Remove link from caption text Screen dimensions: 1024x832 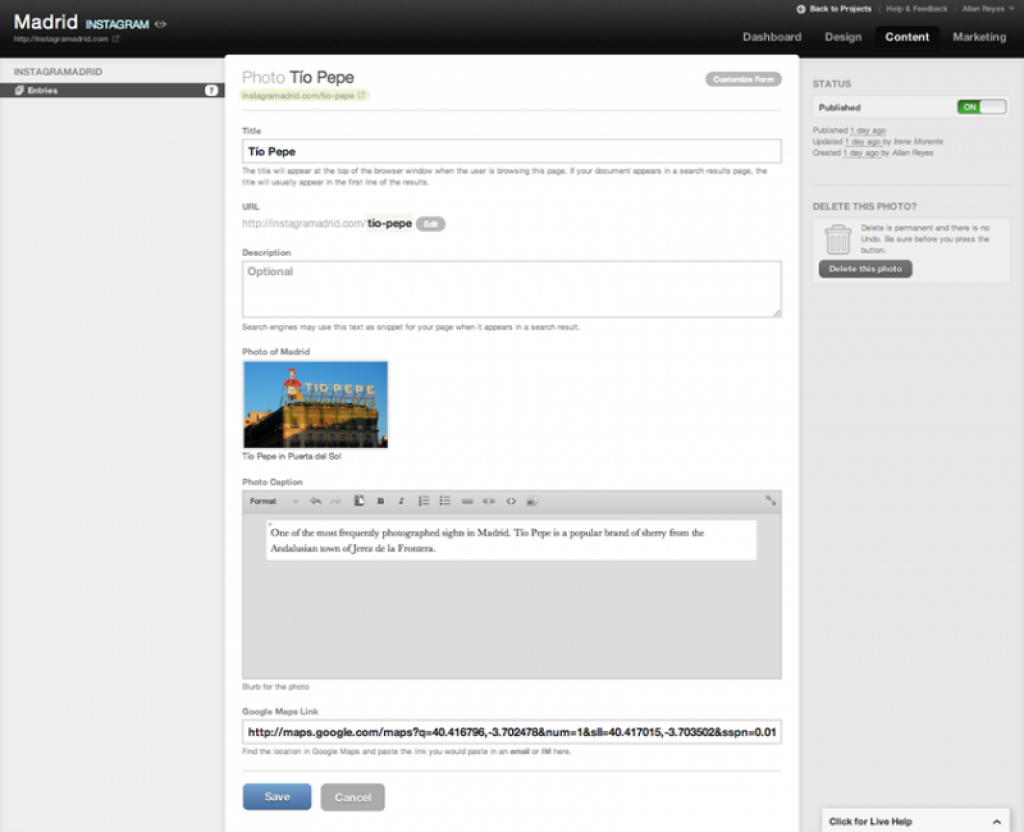(488, 501)
